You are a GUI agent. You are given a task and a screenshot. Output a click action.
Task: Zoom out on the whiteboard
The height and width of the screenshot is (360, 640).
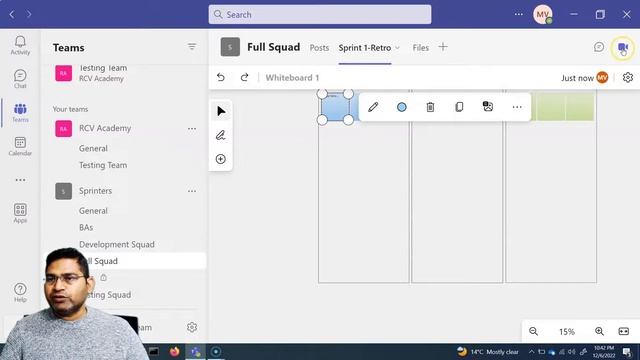coord(533,331)
